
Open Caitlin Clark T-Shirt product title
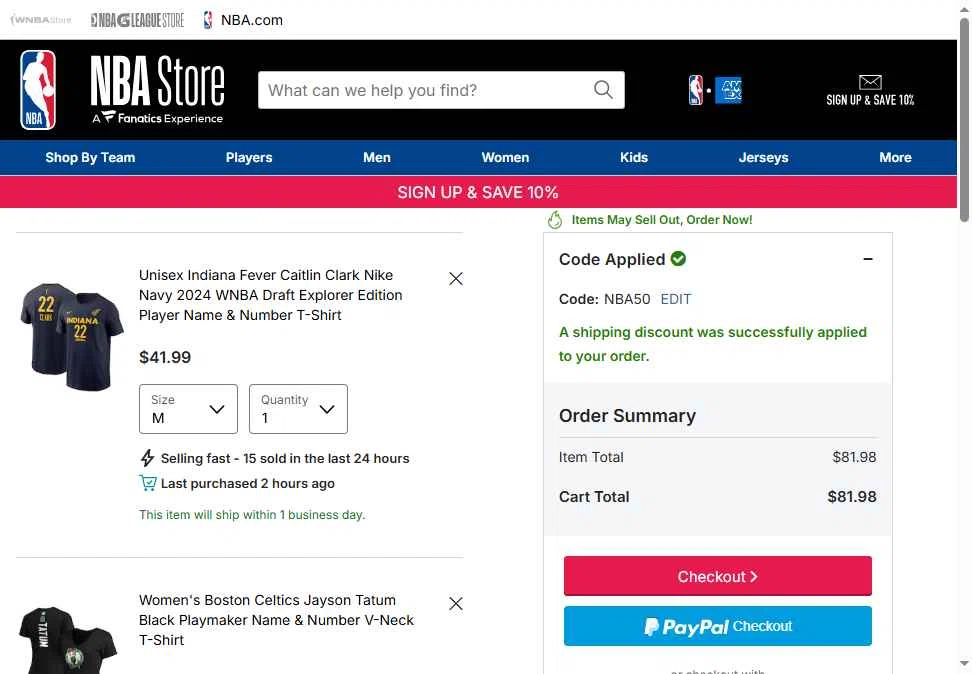(x=270, y=295)
